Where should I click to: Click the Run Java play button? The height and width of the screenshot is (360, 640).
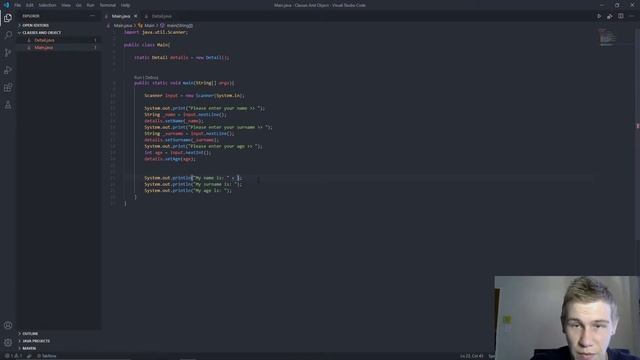tap(599, 16)
